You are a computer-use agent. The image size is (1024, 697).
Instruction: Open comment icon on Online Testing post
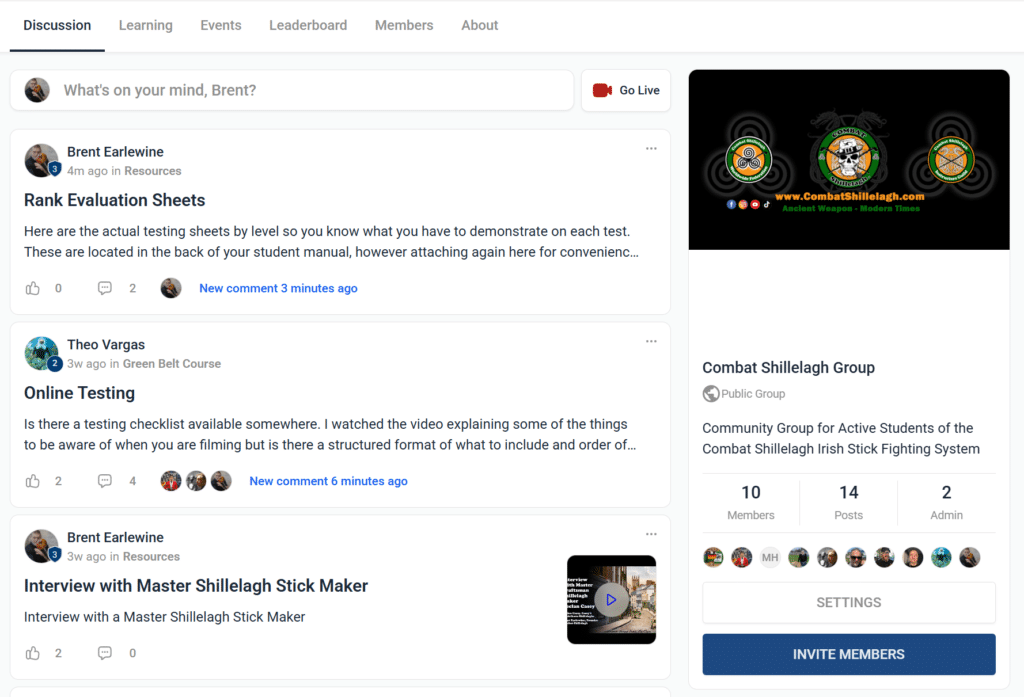coord(105,481)
